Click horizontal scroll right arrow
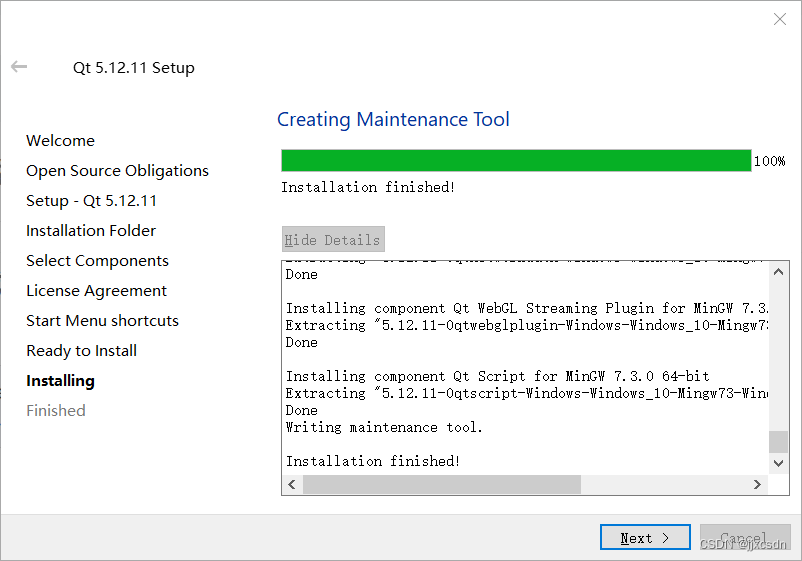The width and height of the screenshot is (802, 561). pos(757,484)
